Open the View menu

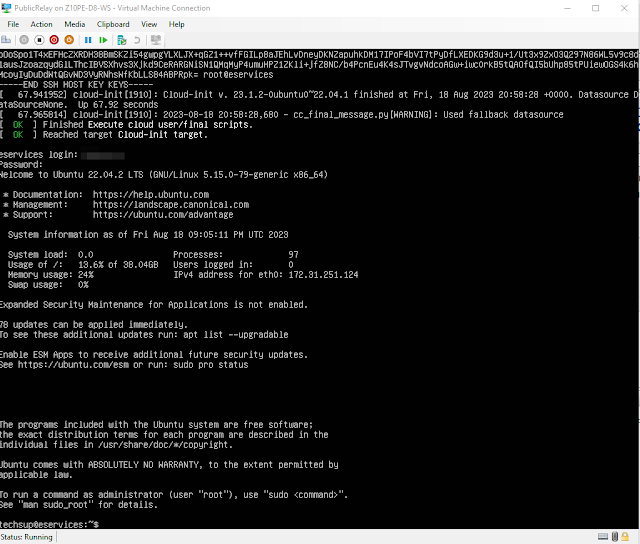pos(149,24)
